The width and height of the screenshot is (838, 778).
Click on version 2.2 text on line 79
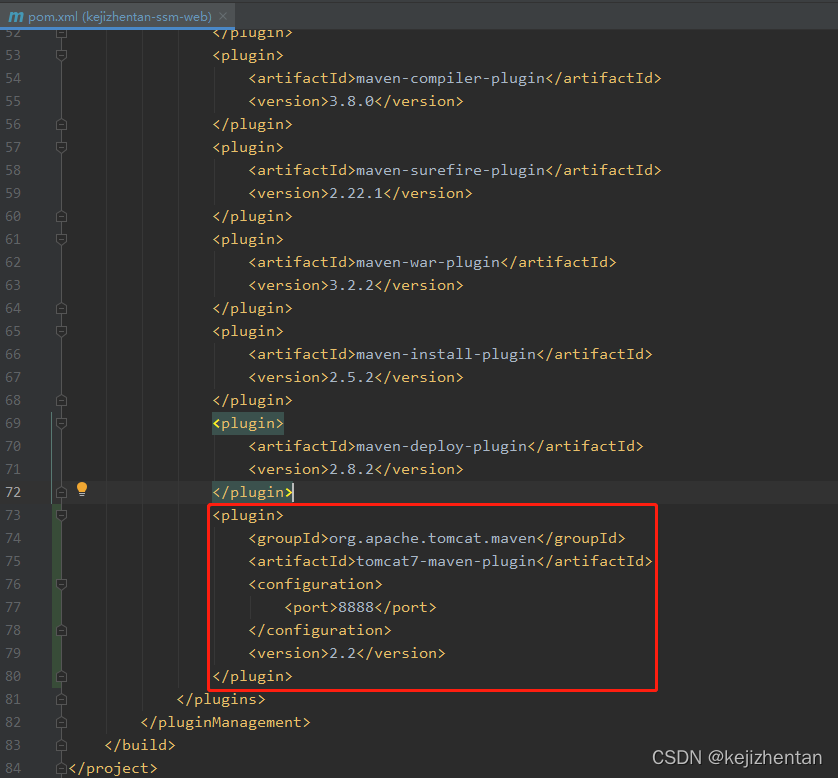pyautogui.click(x=342, y=653)
